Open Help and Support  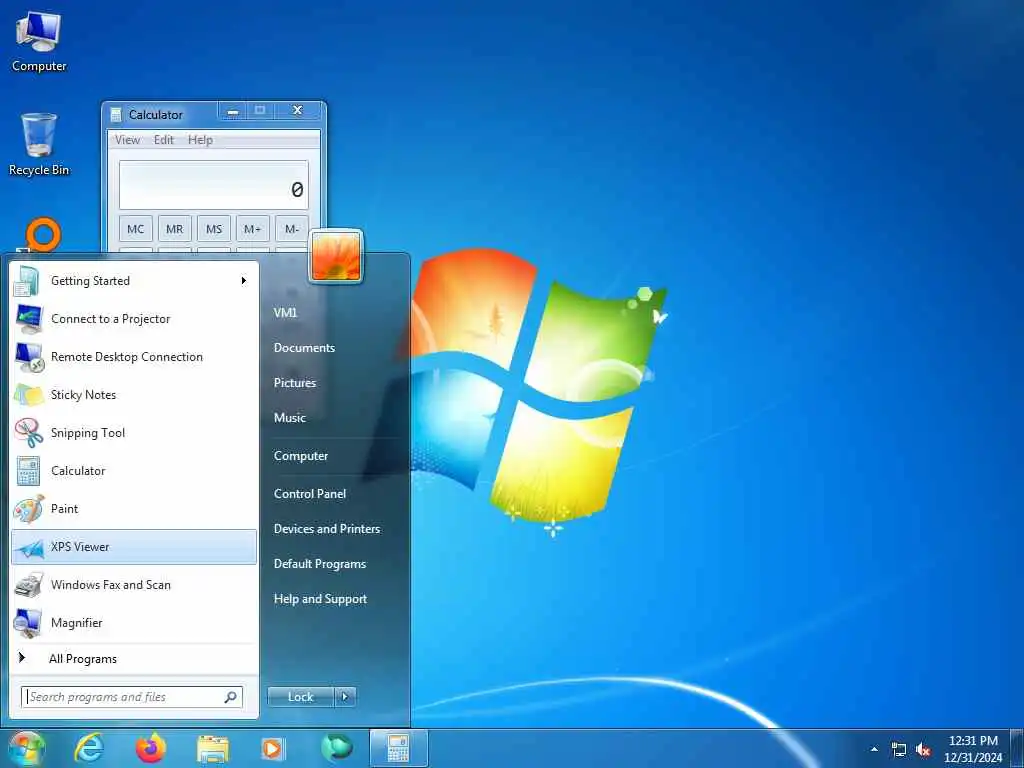321,599
